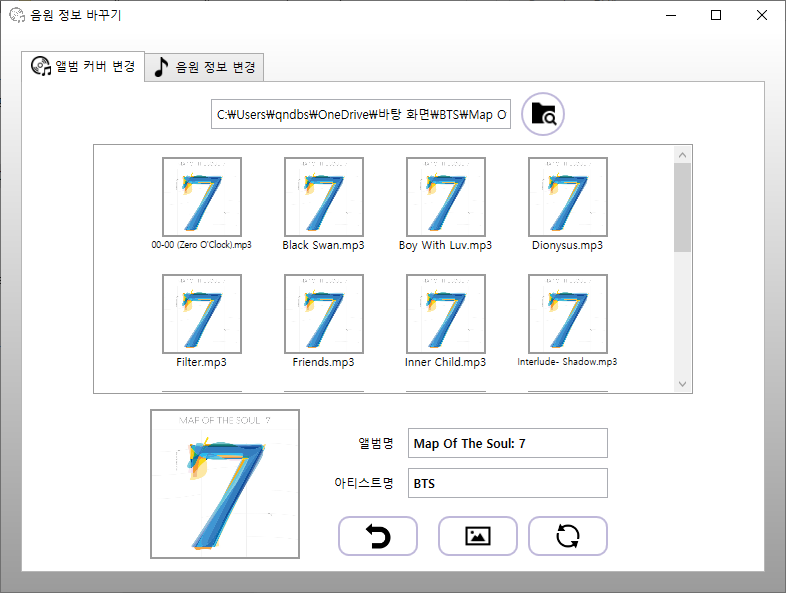Click the large album cover preview image
This screenshot has height=593, width=786.
[x=225, y=484]
